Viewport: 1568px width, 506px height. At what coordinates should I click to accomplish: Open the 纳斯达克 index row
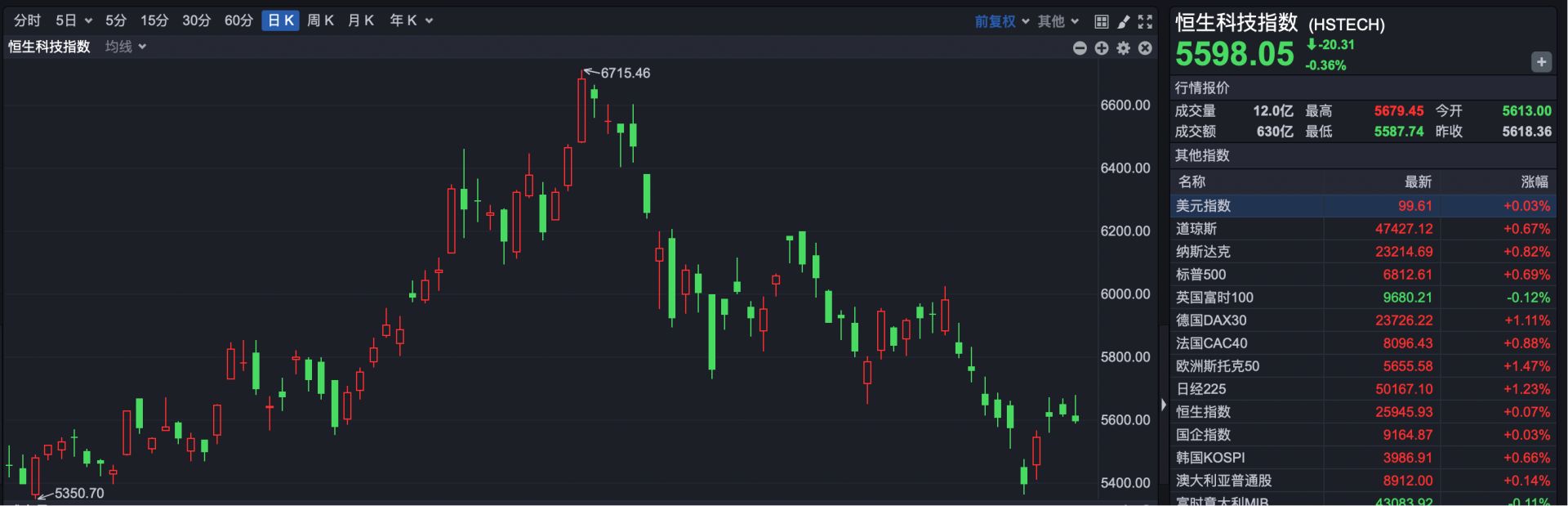coord(1362,252)
